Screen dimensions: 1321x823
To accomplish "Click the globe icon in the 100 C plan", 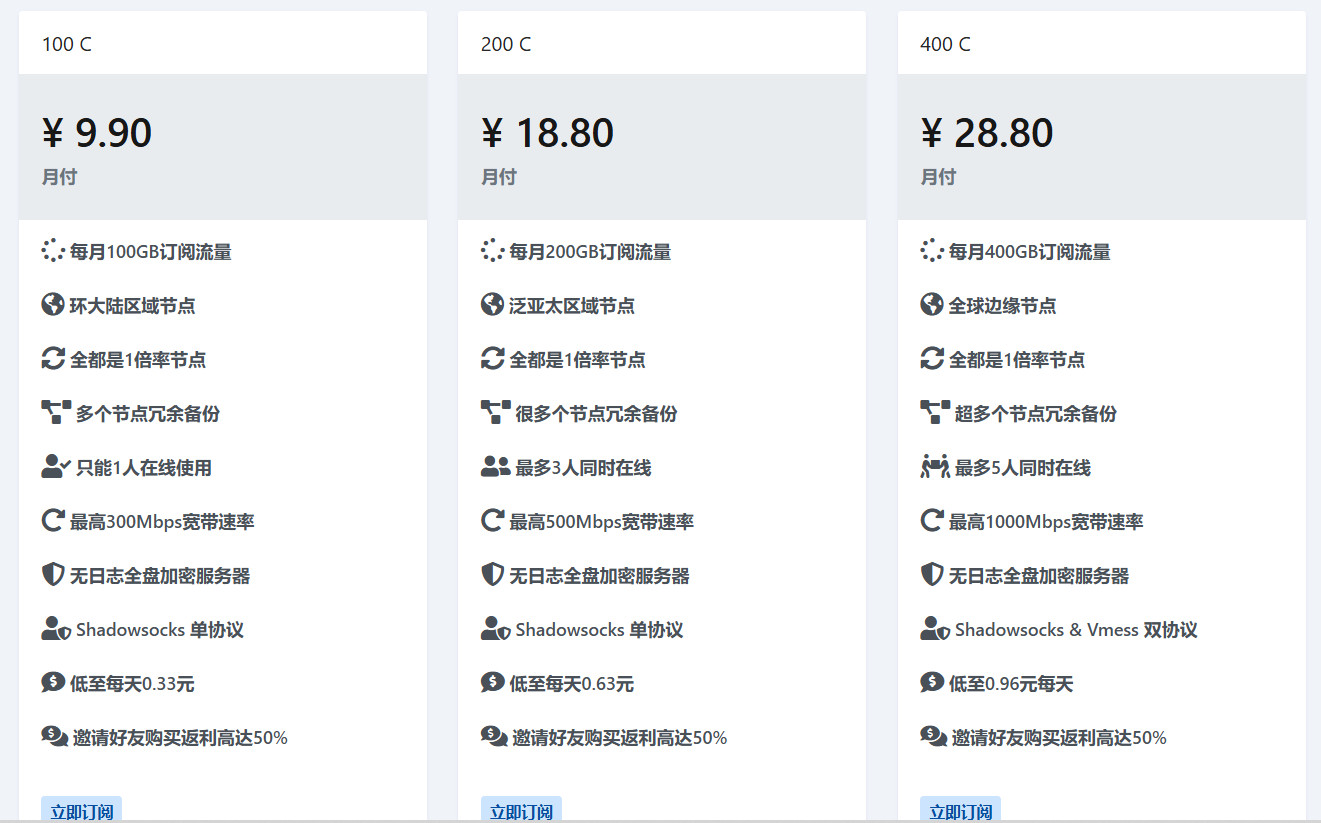I will click(53, 305).
